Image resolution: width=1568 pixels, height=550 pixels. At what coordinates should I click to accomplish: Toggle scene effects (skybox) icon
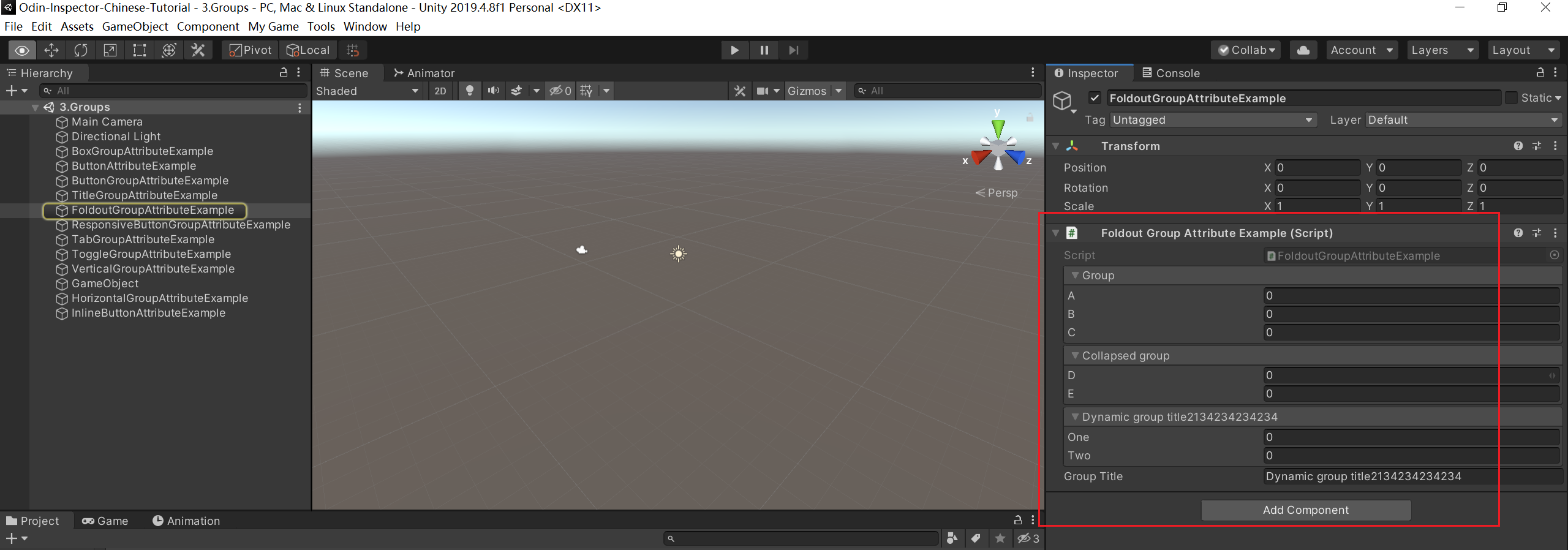[x=516, y=91]
